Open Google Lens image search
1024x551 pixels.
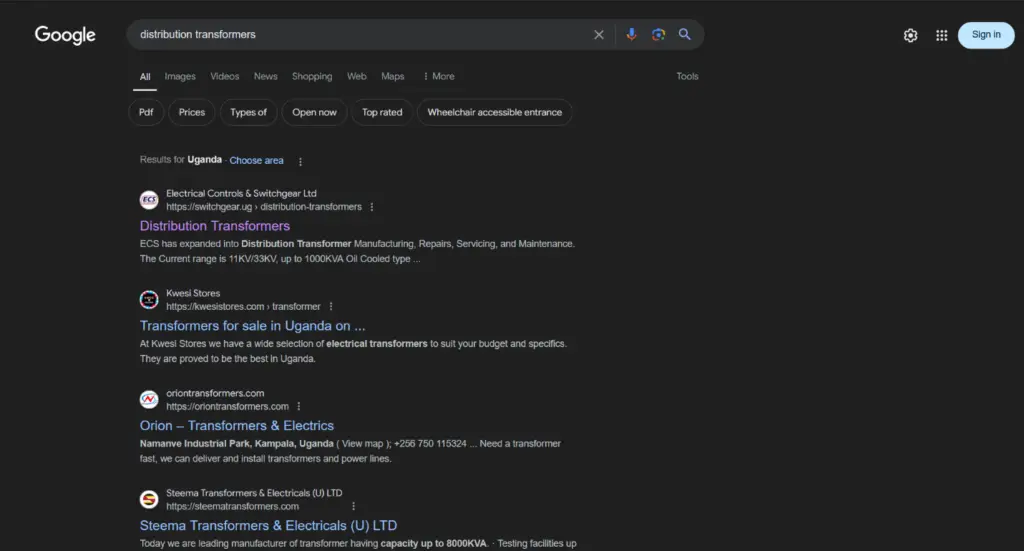pyautogui.click(x=658, y=34)
